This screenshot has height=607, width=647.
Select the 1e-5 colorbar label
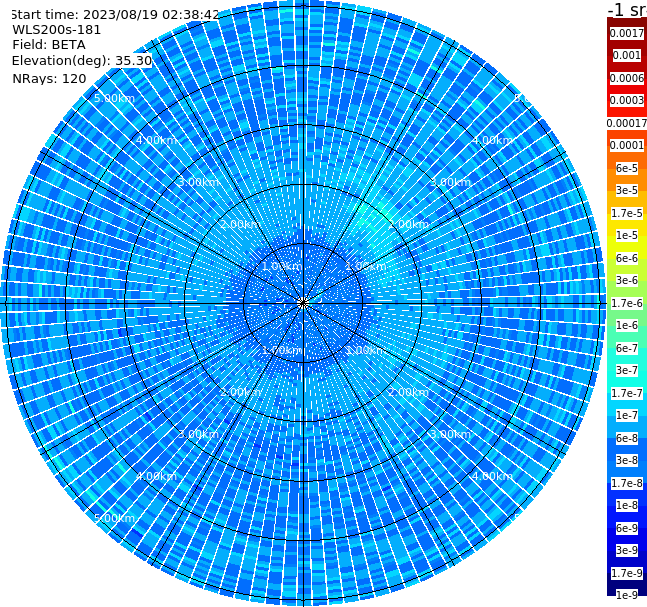[x=627, y=236]
